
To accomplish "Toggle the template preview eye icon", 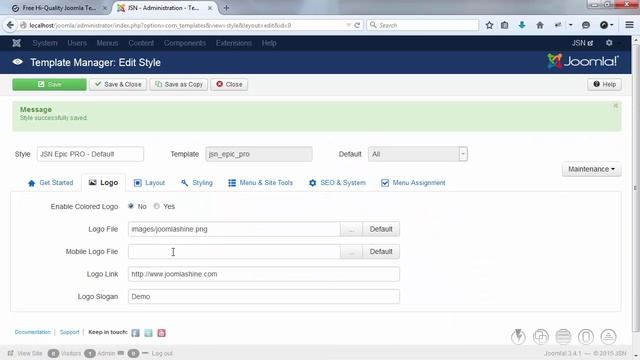I will (x=18, y=62).
